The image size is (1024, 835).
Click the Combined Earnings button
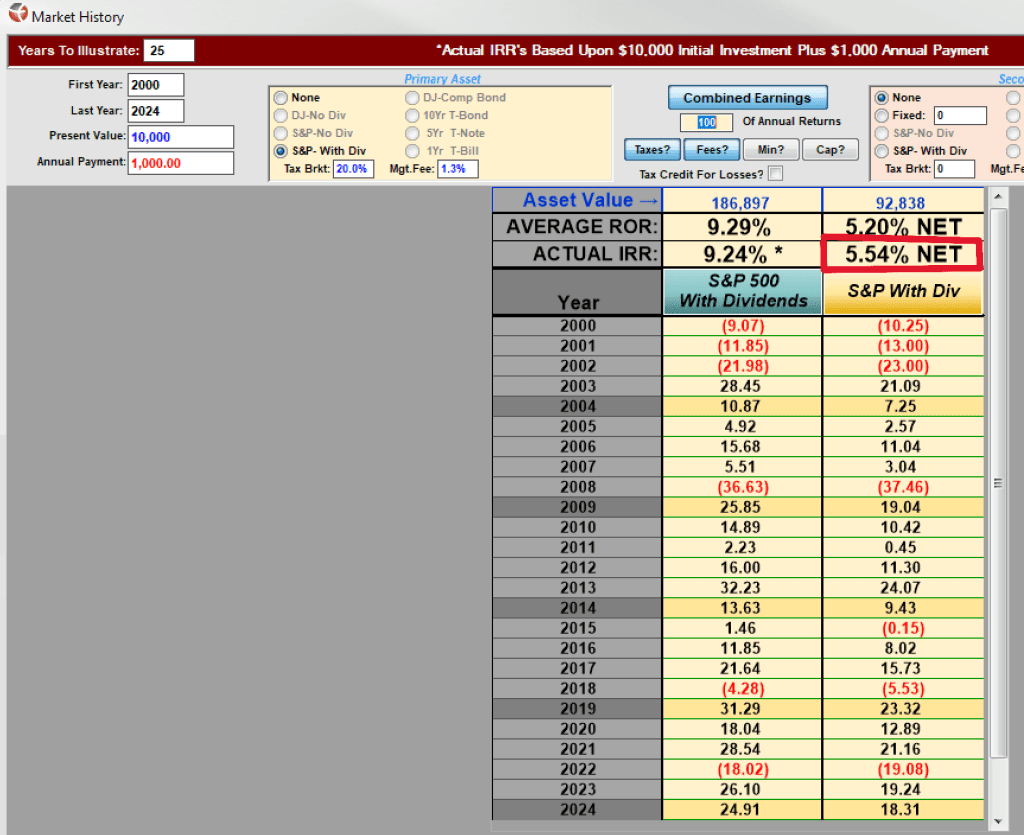(747, 98)
